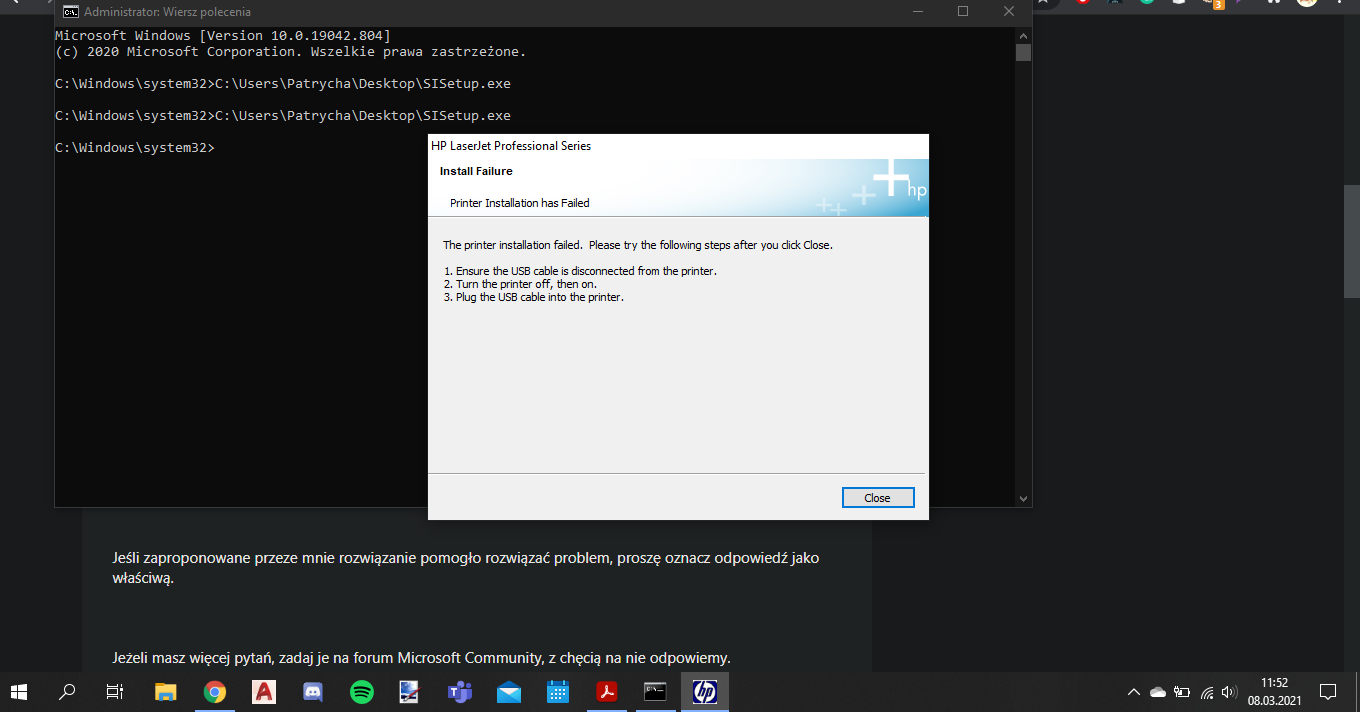This screenshot has height=712, width=1360.
Task: Click the first SISetup.exe command line
Action: (283, 84)
